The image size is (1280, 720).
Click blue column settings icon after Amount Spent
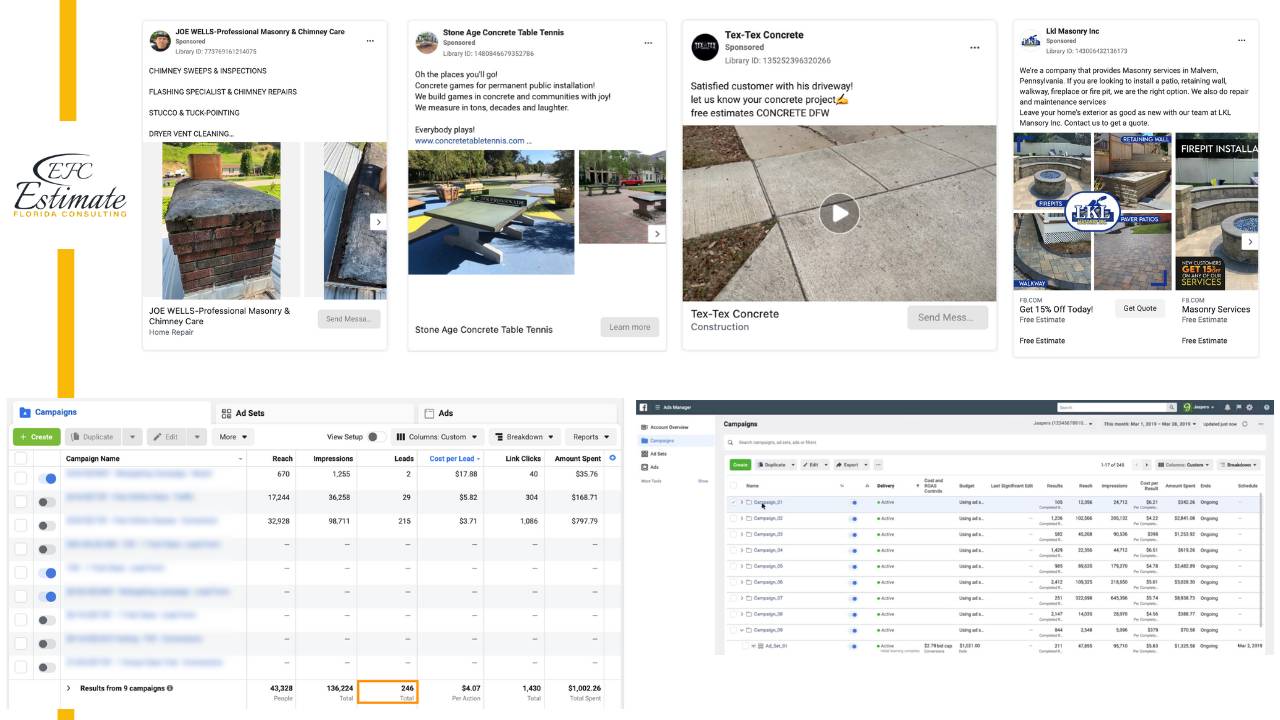pyautogui.click(x=613, y=458)
